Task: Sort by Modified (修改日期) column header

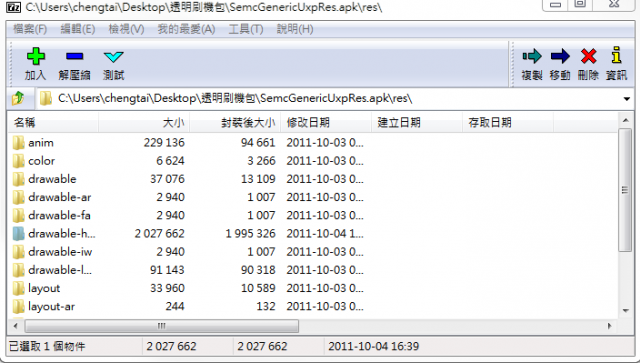Action: tap(326, 122)
